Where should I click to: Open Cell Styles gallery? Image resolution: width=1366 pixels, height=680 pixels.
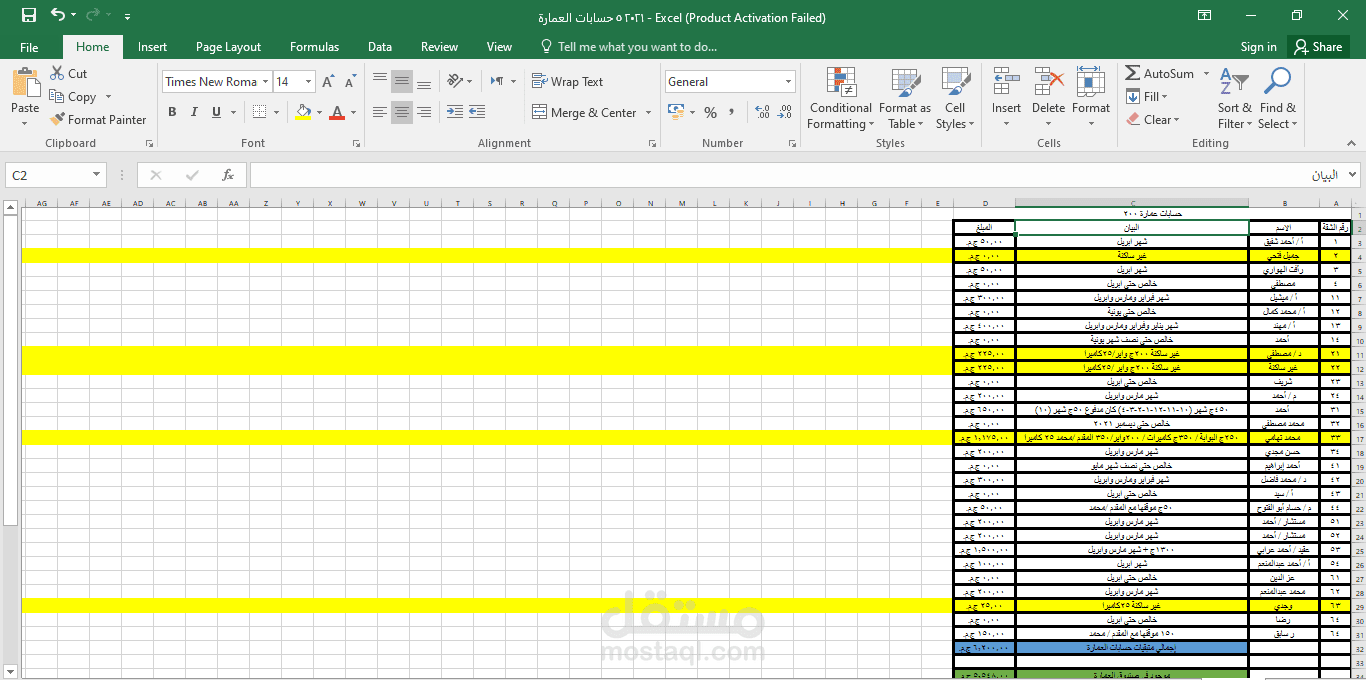pyautogui.click(x=955, y=99)
